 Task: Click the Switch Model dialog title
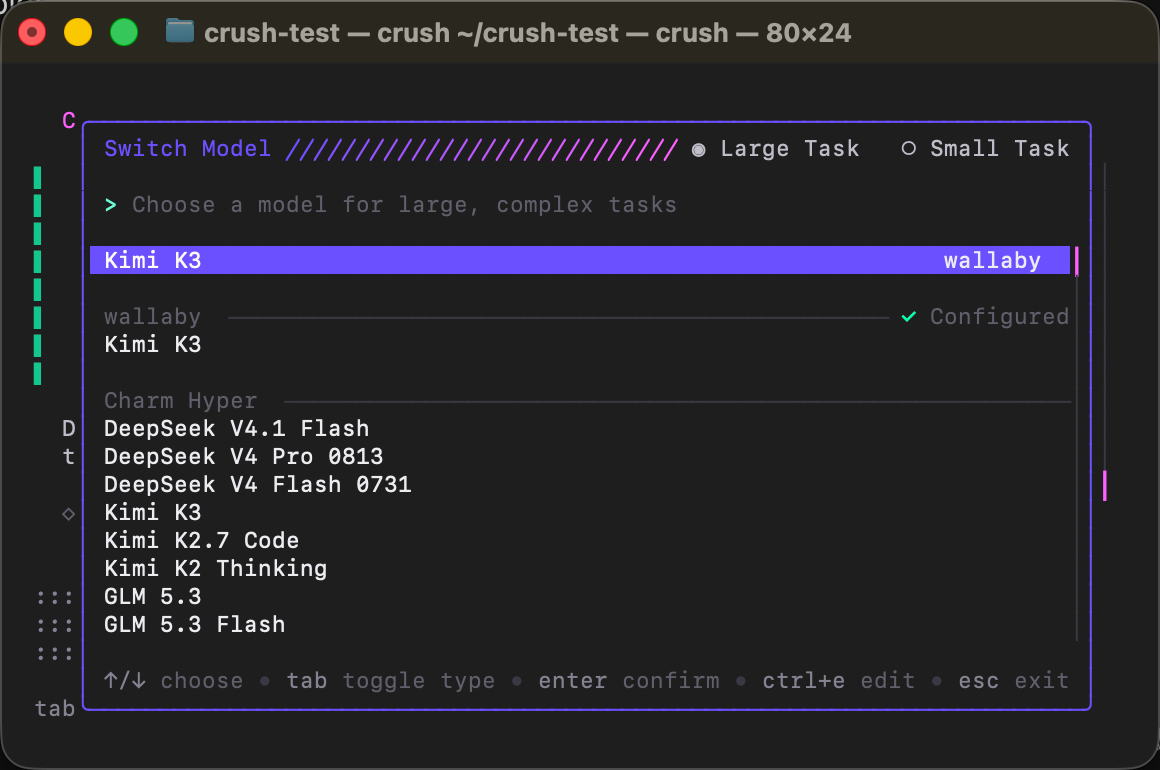point(187,149)
